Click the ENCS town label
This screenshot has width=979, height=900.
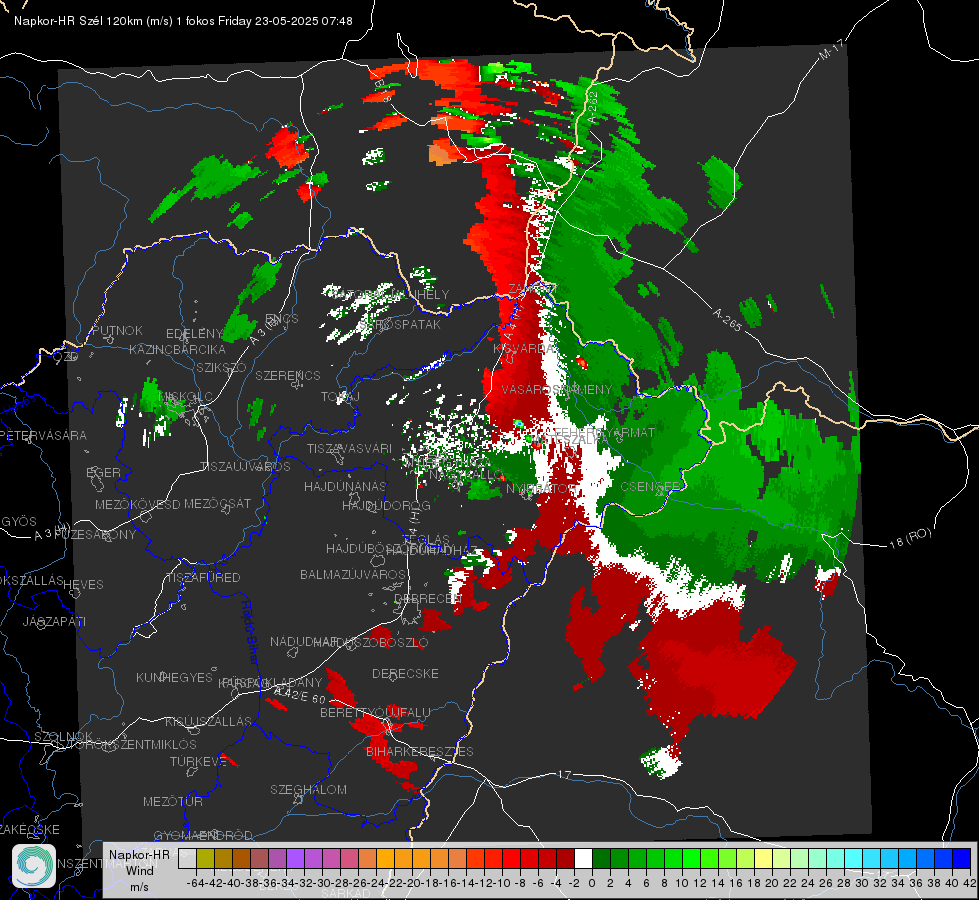[x=282, y=319]
